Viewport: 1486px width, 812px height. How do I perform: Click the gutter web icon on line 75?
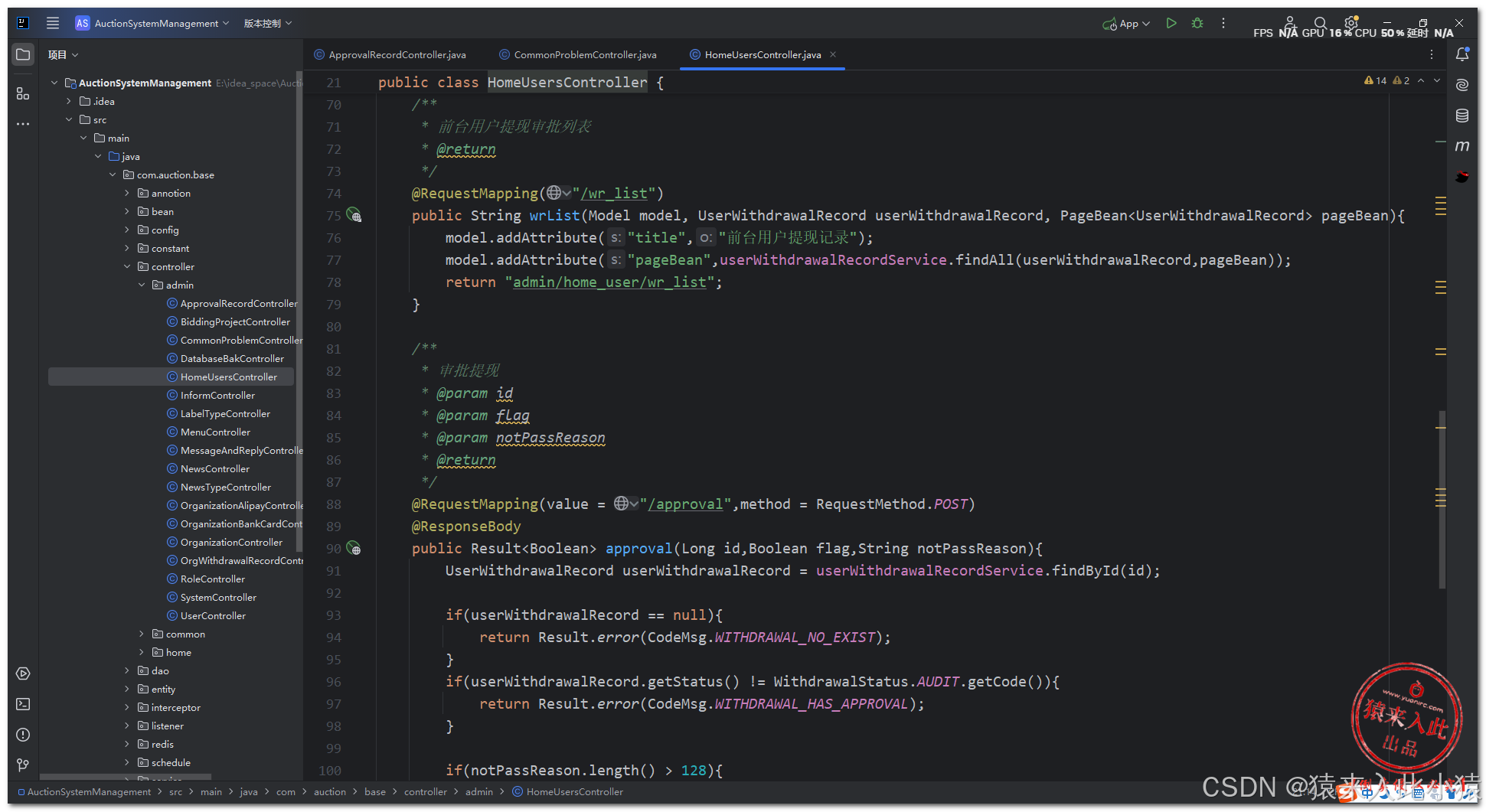coord(354,215)
